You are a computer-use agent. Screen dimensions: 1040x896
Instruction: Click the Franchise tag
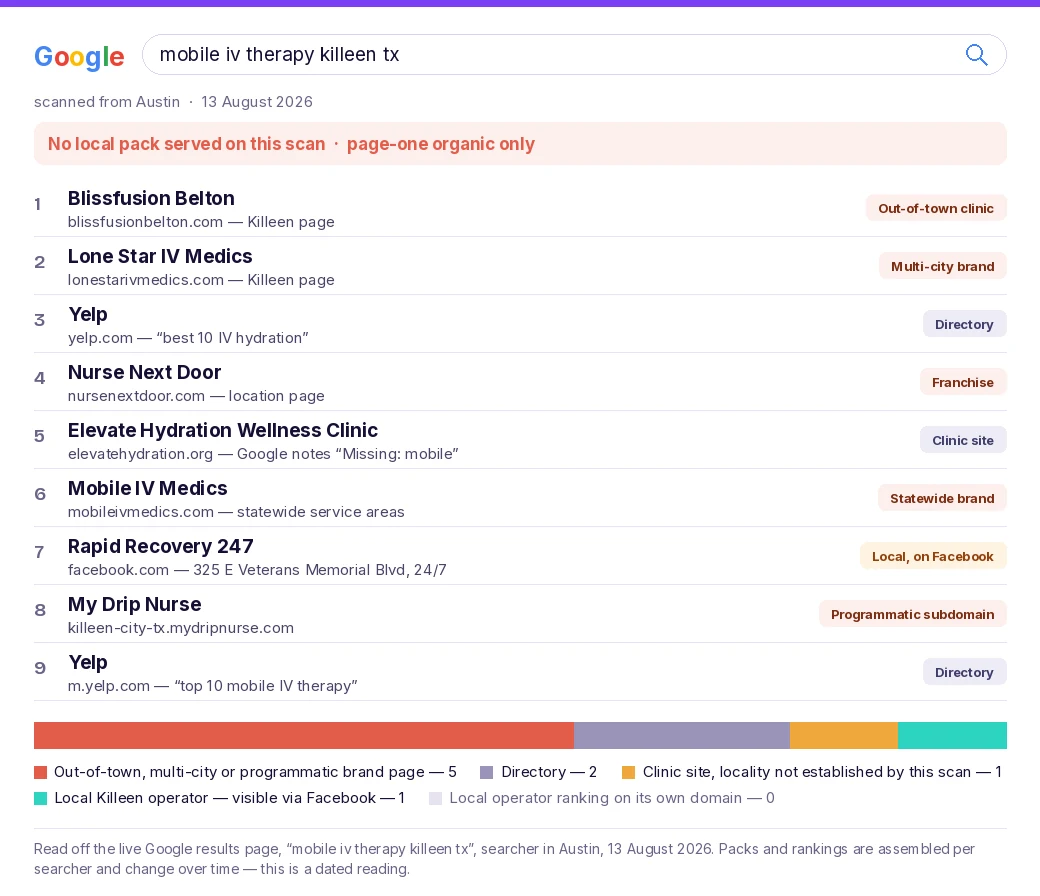pos(963,382)
